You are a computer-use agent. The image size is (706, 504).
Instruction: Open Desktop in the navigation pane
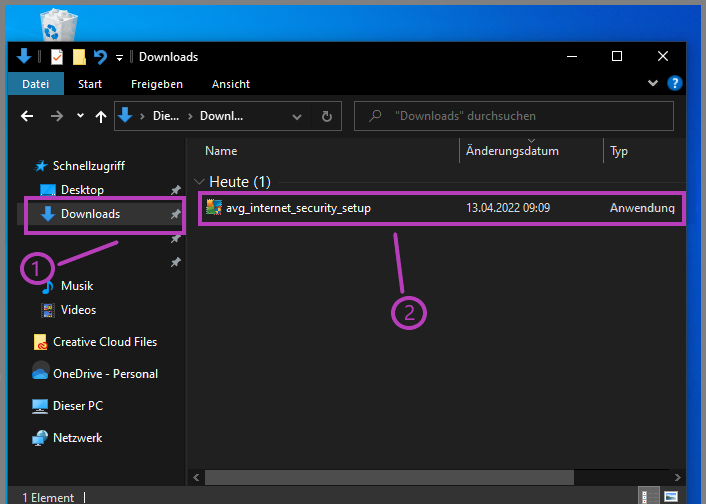click(x=82, y=190)
